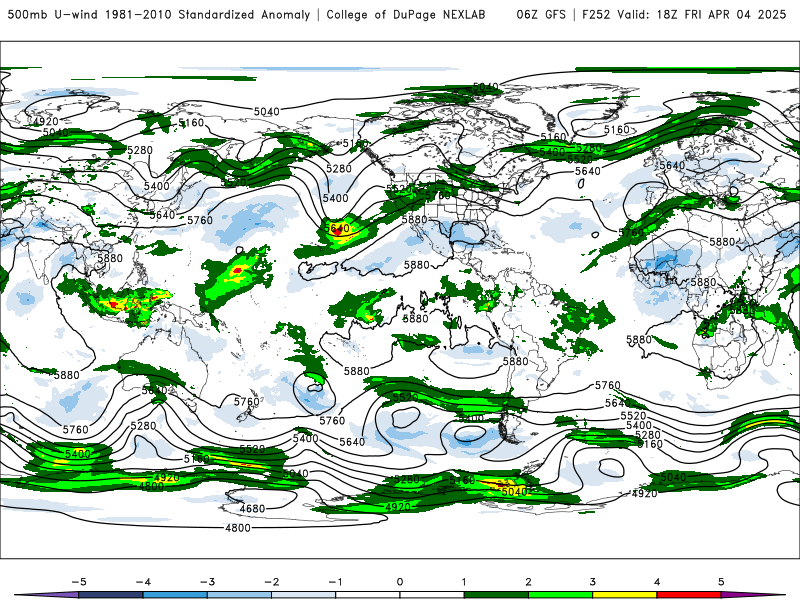Click 'Valid: 18Z FRI APR 04 2025' text
800x600 pixels.
[702, 14]
